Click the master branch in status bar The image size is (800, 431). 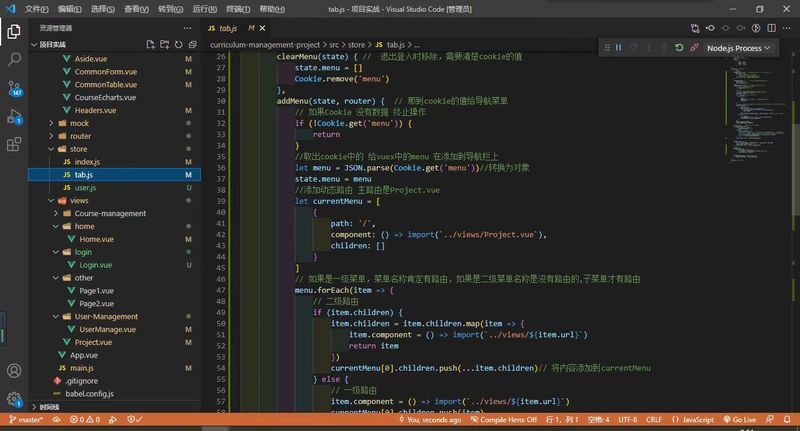point(26,419)
